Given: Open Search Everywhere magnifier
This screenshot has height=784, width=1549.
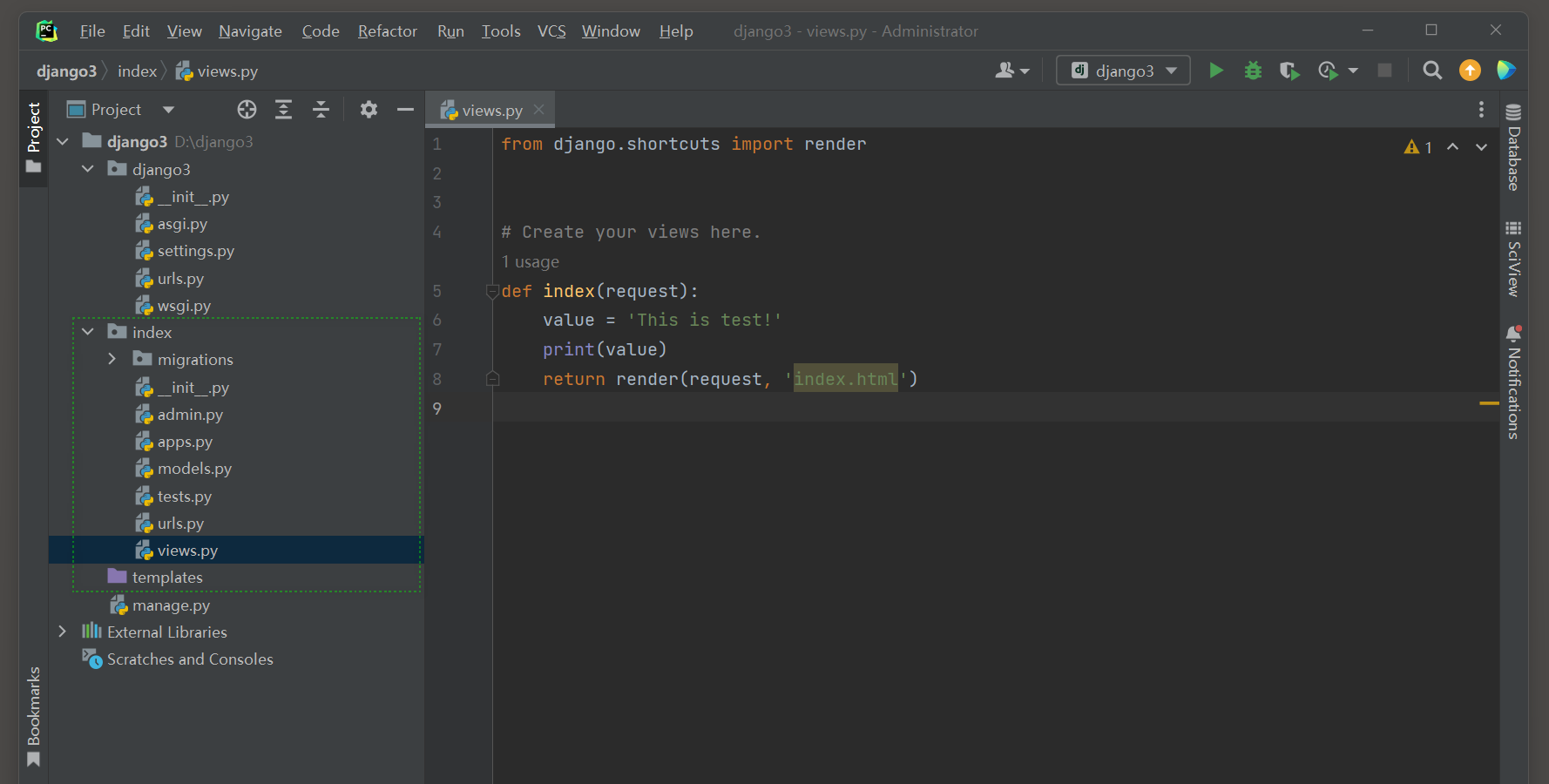Looking at the screenshot, I should pos(1432,71).
